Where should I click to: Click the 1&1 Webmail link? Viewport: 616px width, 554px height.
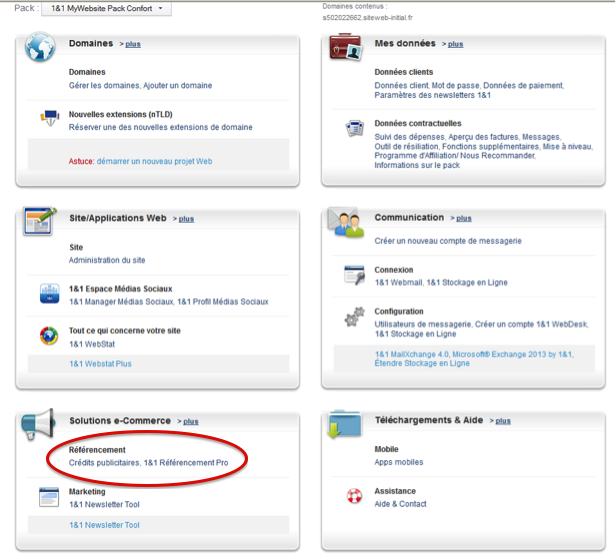click(x=399, y=283)
